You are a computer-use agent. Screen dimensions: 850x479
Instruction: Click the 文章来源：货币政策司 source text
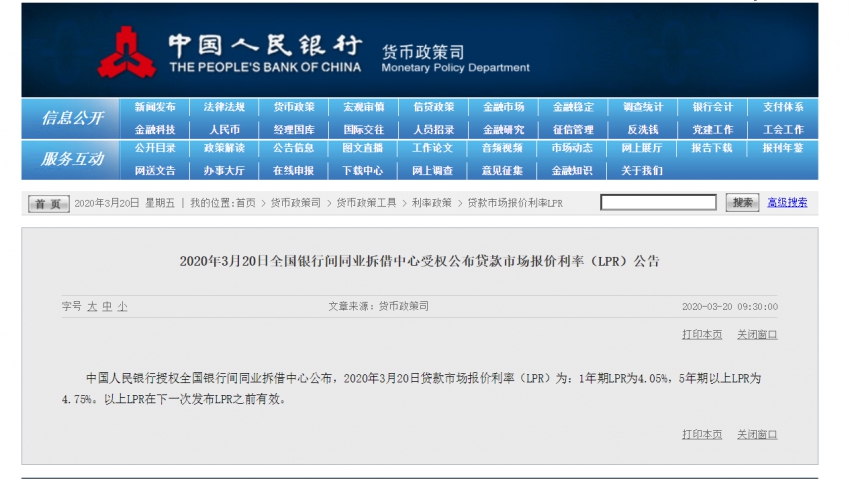[x=378, y=306]
